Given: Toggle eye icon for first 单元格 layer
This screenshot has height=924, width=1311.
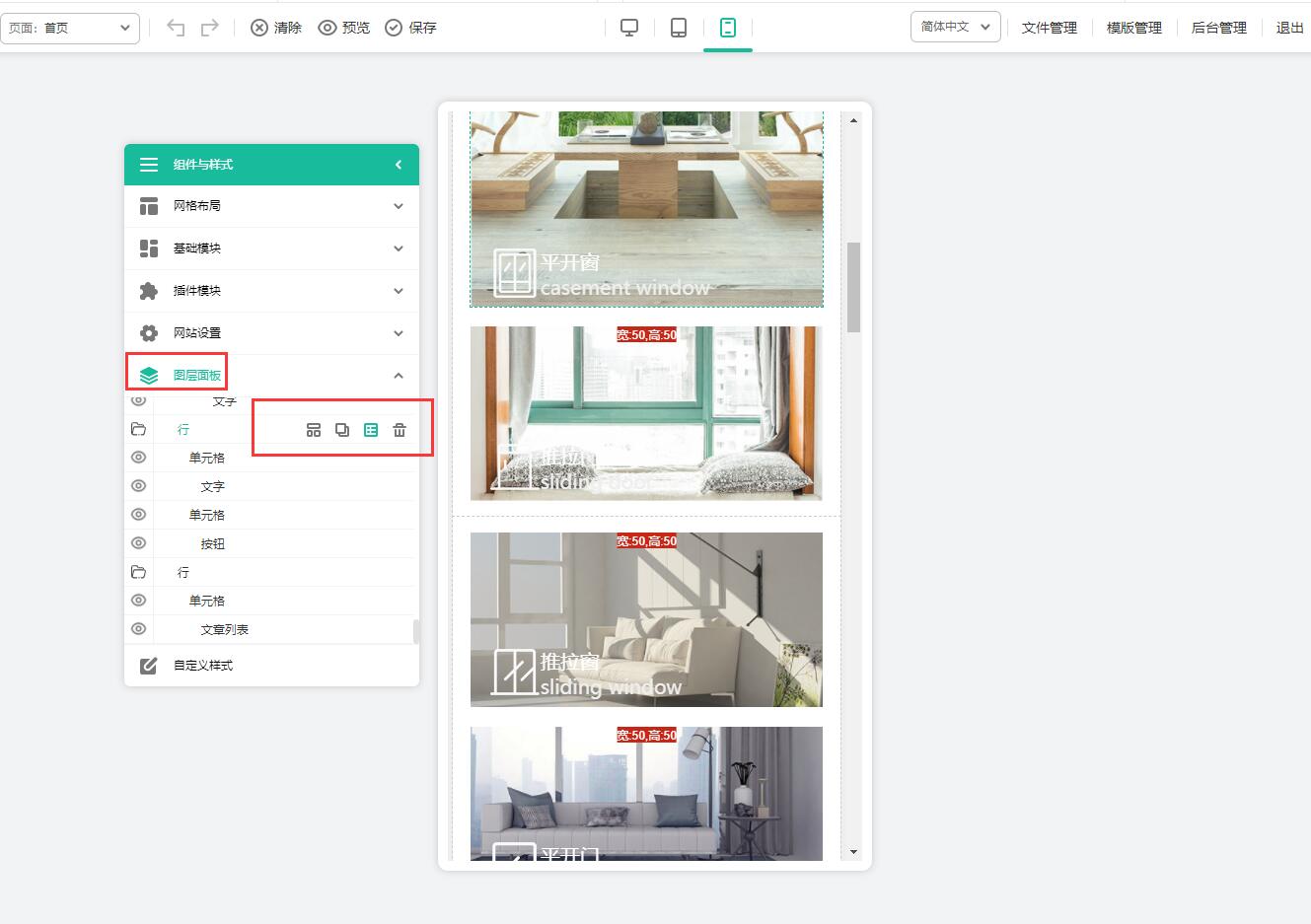Looking at the screenshot, I should point(139,458).
